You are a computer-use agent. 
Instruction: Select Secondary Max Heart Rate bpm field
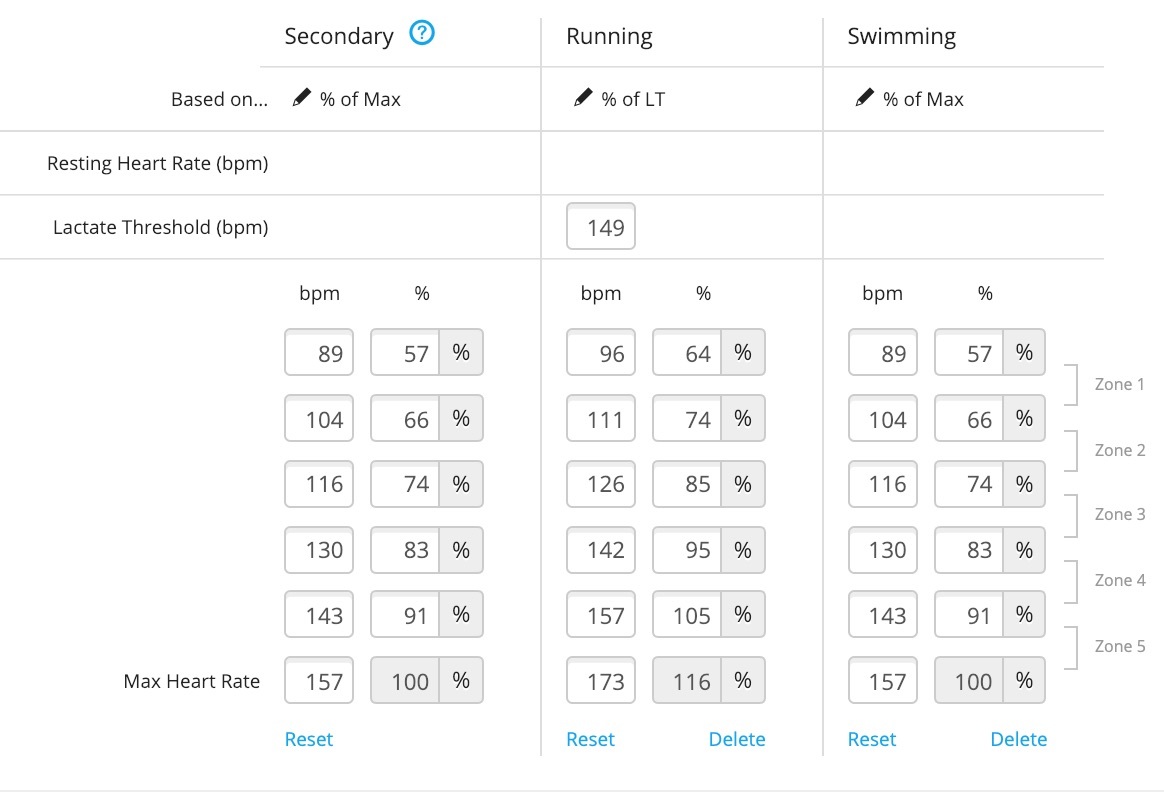point(318,680)
